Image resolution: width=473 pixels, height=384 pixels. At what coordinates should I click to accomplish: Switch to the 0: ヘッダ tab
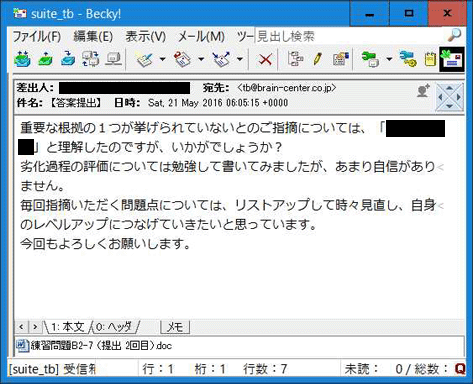115,327
